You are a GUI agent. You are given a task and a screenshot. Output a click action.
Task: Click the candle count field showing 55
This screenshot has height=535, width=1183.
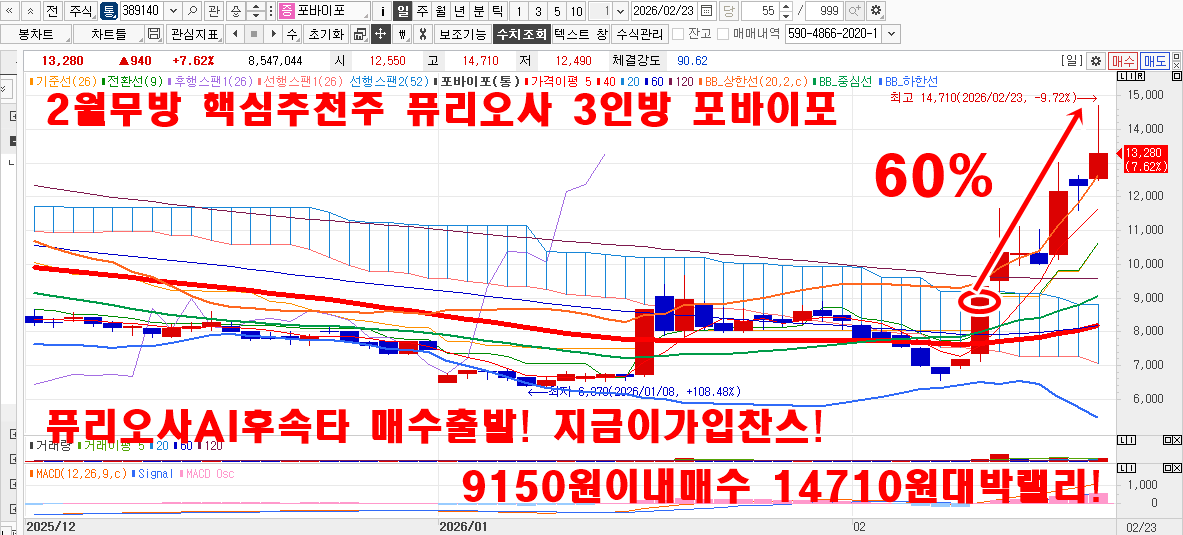[x=766, y=11]
